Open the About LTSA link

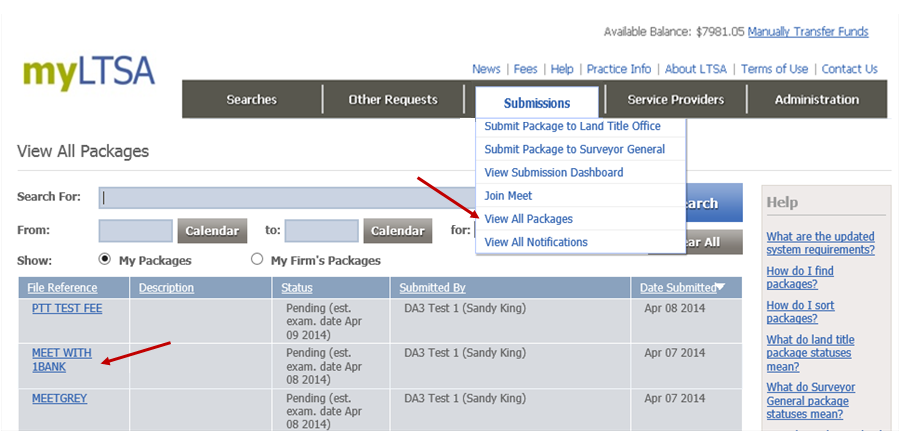tap(696, 69)
